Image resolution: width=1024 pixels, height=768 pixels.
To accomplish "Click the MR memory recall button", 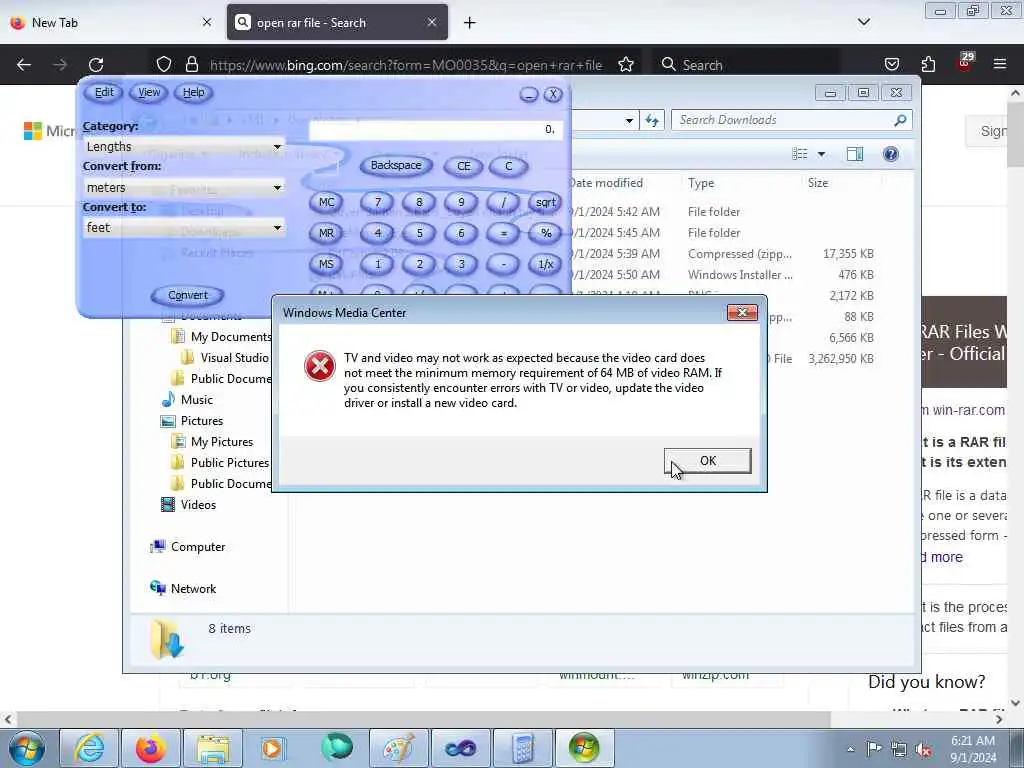I will 326,233.
